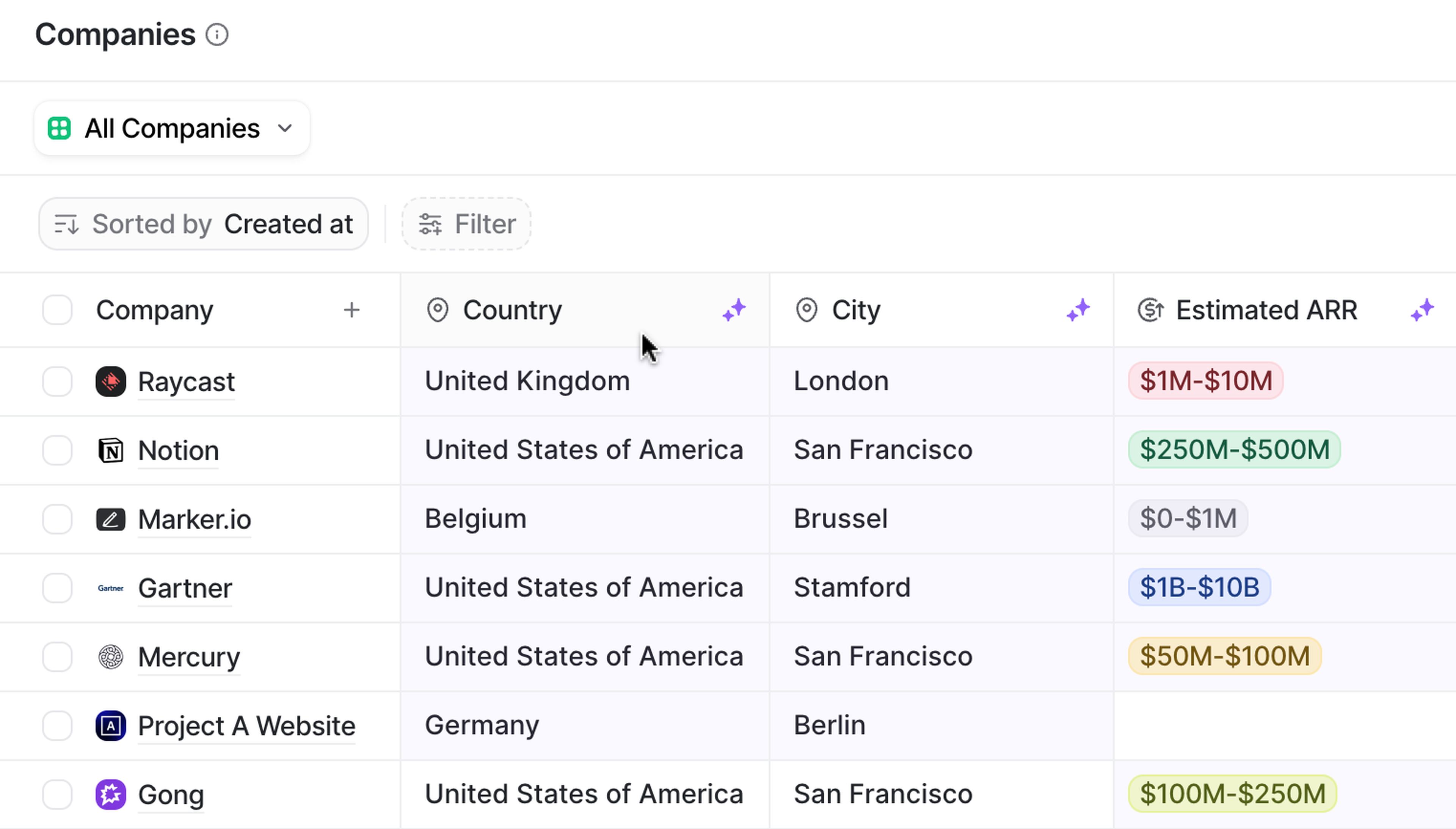Click the info icon beside Companies title
The width and height of the screenshot is (1456, 829).
click(217, 35)
